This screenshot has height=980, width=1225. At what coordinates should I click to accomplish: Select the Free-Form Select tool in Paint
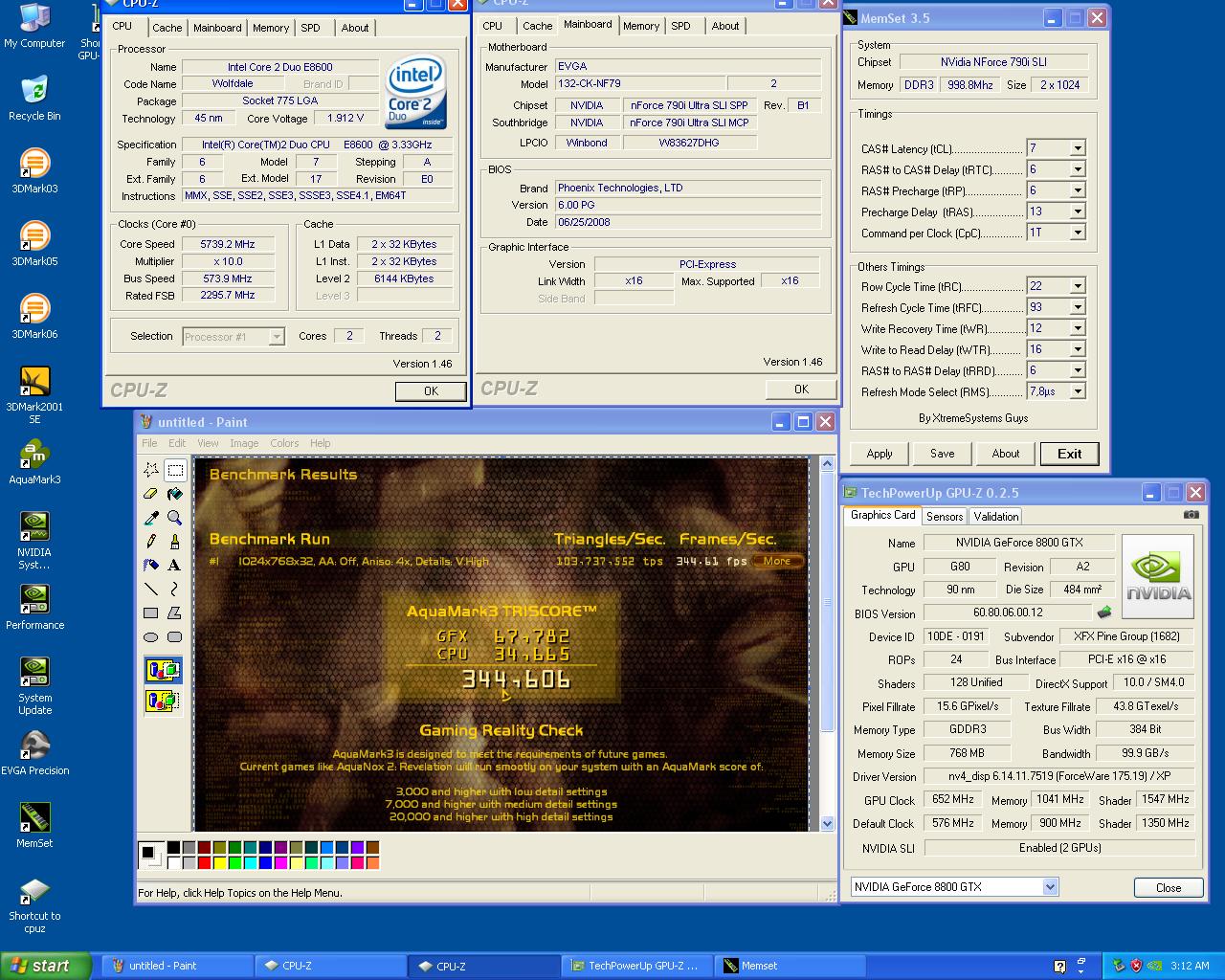pos(151,470)
